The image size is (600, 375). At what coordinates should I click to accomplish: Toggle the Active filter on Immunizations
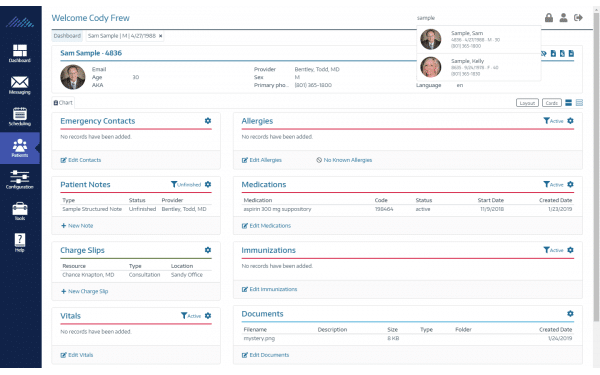pyautogui.click(x=553, y=250)
